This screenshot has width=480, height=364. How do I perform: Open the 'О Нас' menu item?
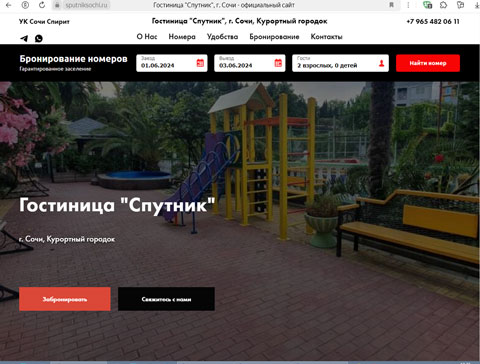click(x=147, y=37)
